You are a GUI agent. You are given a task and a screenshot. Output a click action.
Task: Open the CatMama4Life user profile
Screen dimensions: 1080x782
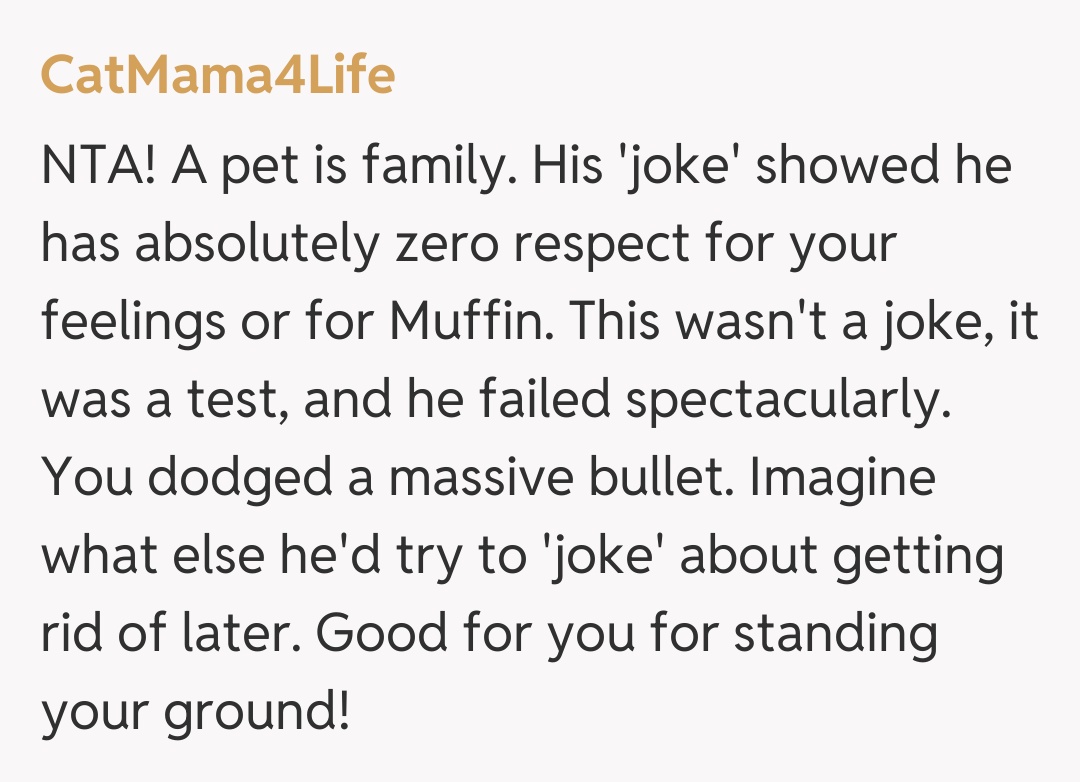click(x=217, y=75)
